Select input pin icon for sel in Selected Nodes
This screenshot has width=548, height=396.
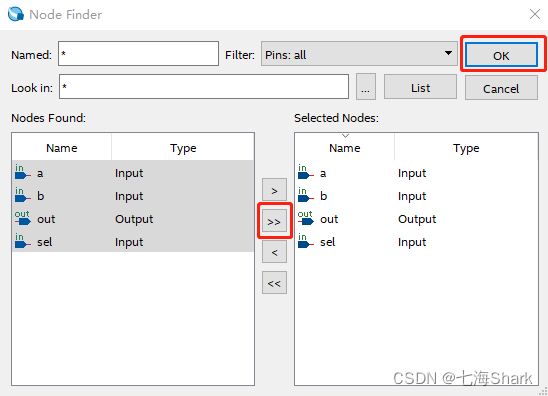coord(305,241)
